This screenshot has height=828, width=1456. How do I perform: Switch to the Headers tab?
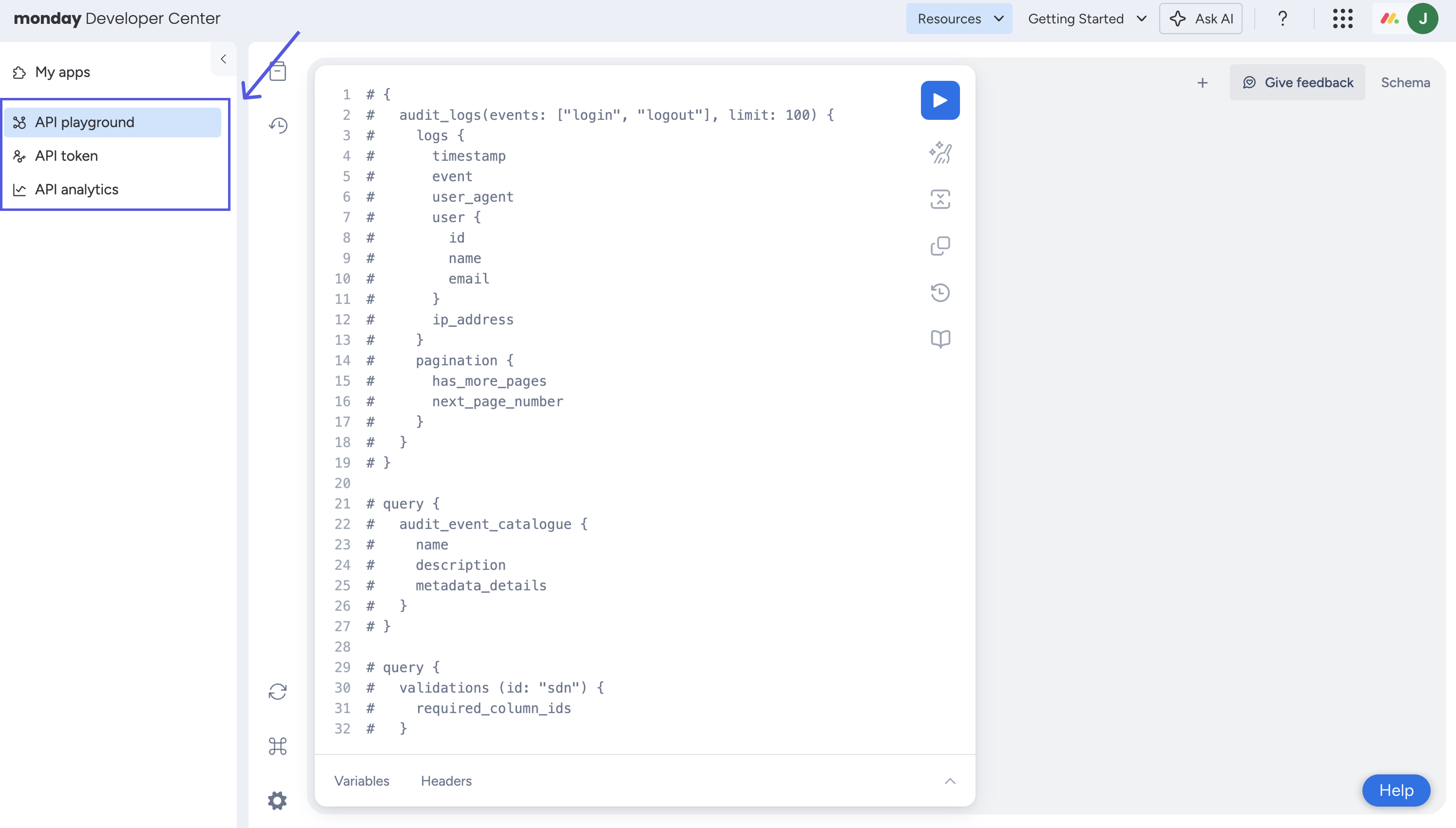(446, 781)
